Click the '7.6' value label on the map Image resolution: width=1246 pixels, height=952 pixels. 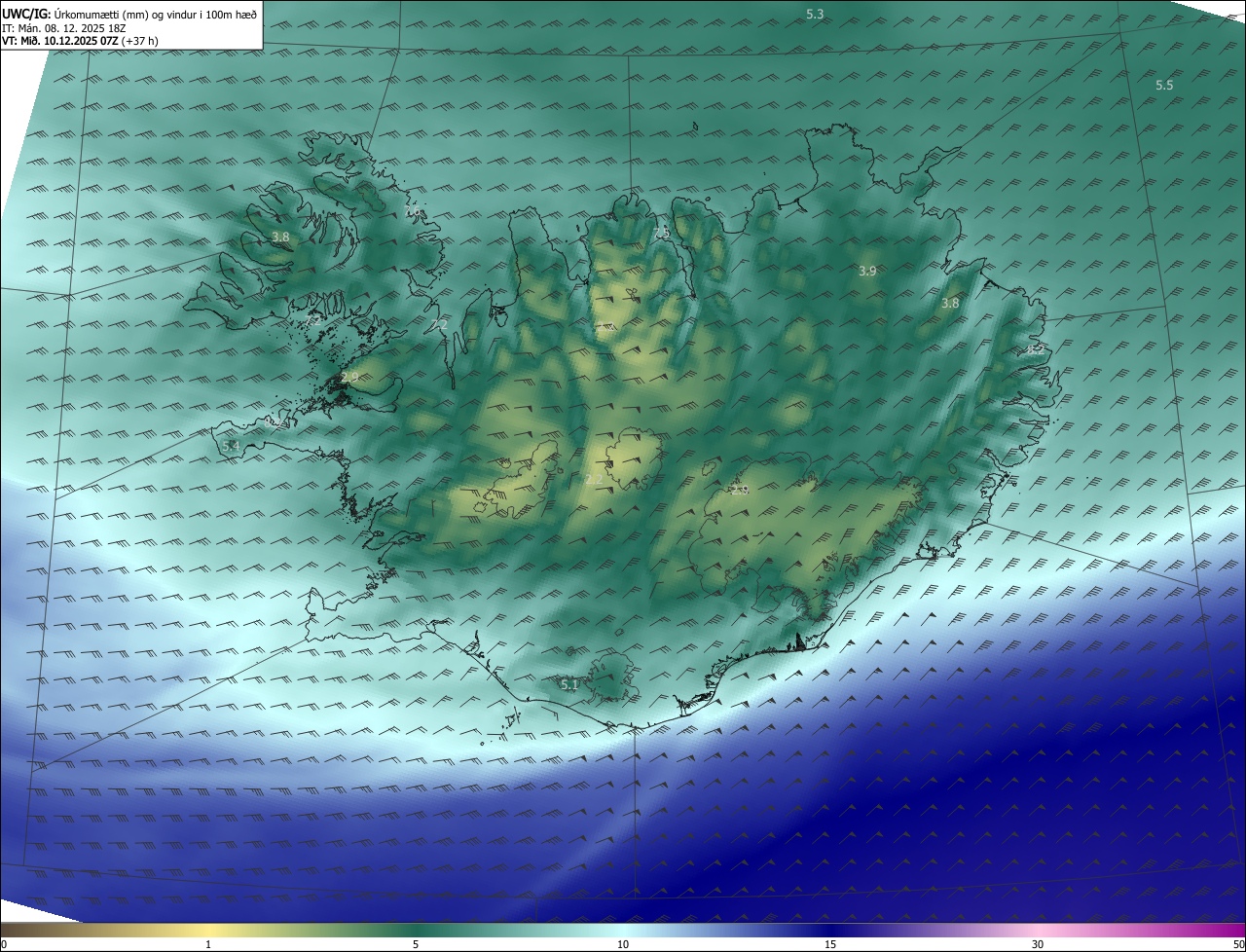click(413, 211)
